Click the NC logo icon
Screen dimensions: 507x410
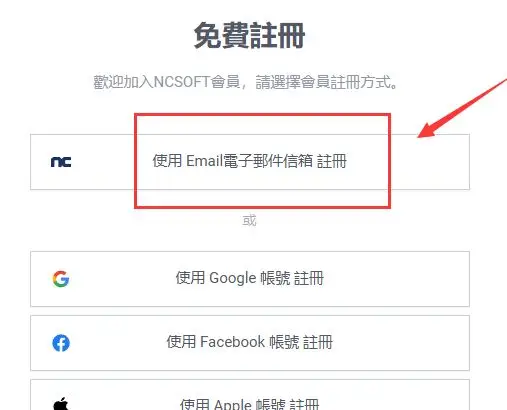[x=61, y=162]
